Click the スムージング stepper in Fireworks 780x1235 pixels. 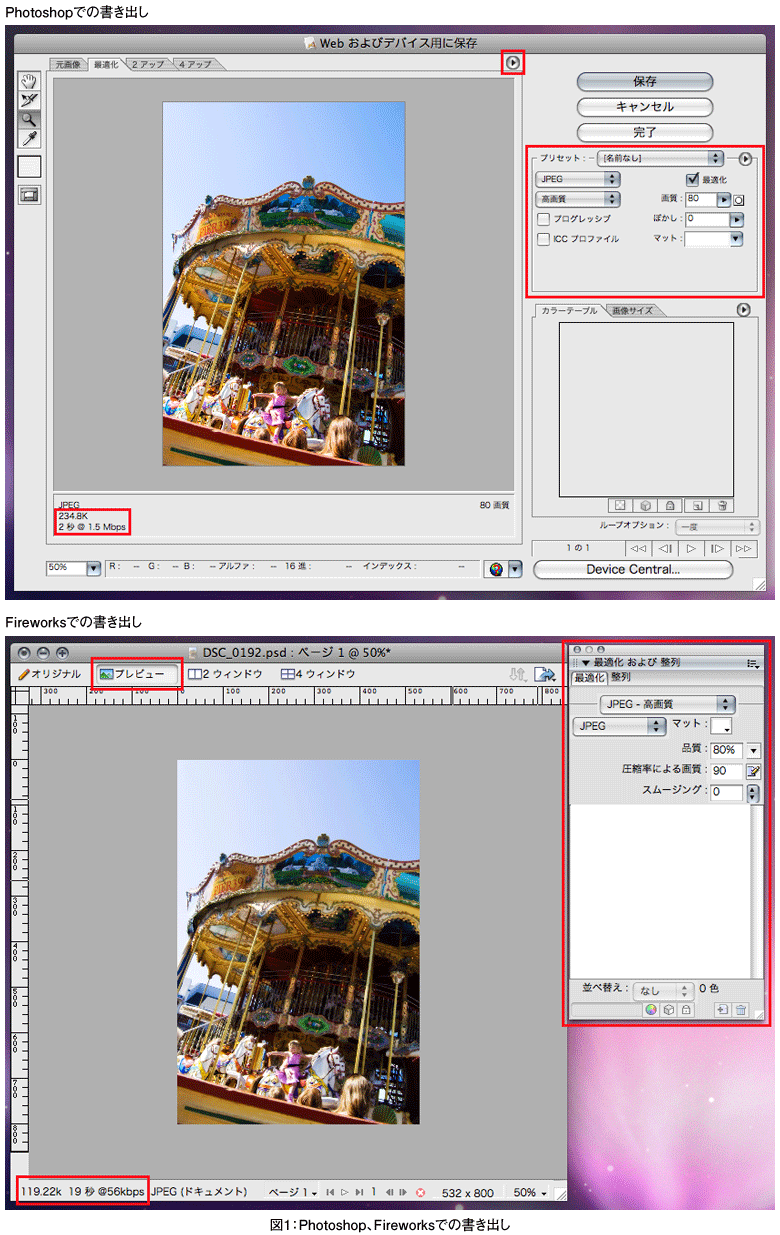click(753, 792)
